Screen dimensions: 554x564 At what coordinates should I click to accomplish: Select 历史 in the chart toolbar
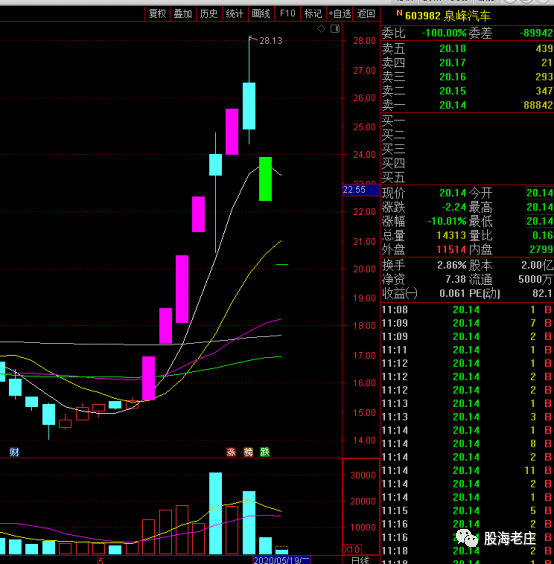tap(209, 14)
